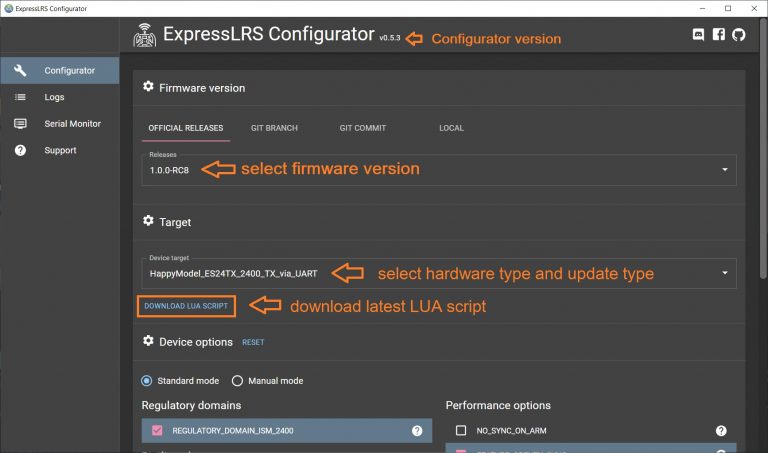768x453 pixels.
Task: Open the Discord chat icon in header
Action: [698, 34]
